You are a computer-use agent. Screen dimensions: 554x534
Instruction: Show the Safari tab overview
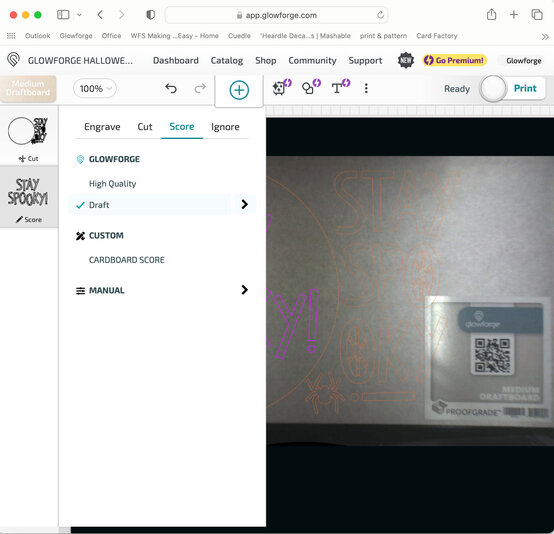tap(537, 14)
